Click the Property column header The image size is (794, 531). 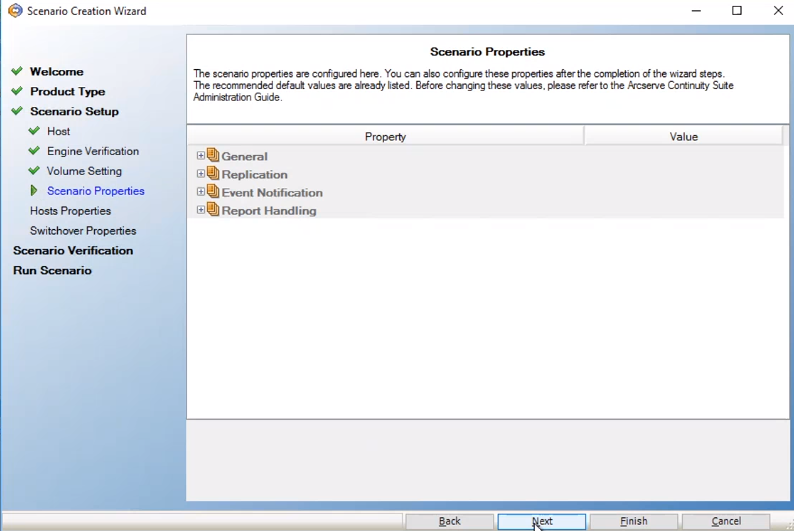[x=385, y=137]
